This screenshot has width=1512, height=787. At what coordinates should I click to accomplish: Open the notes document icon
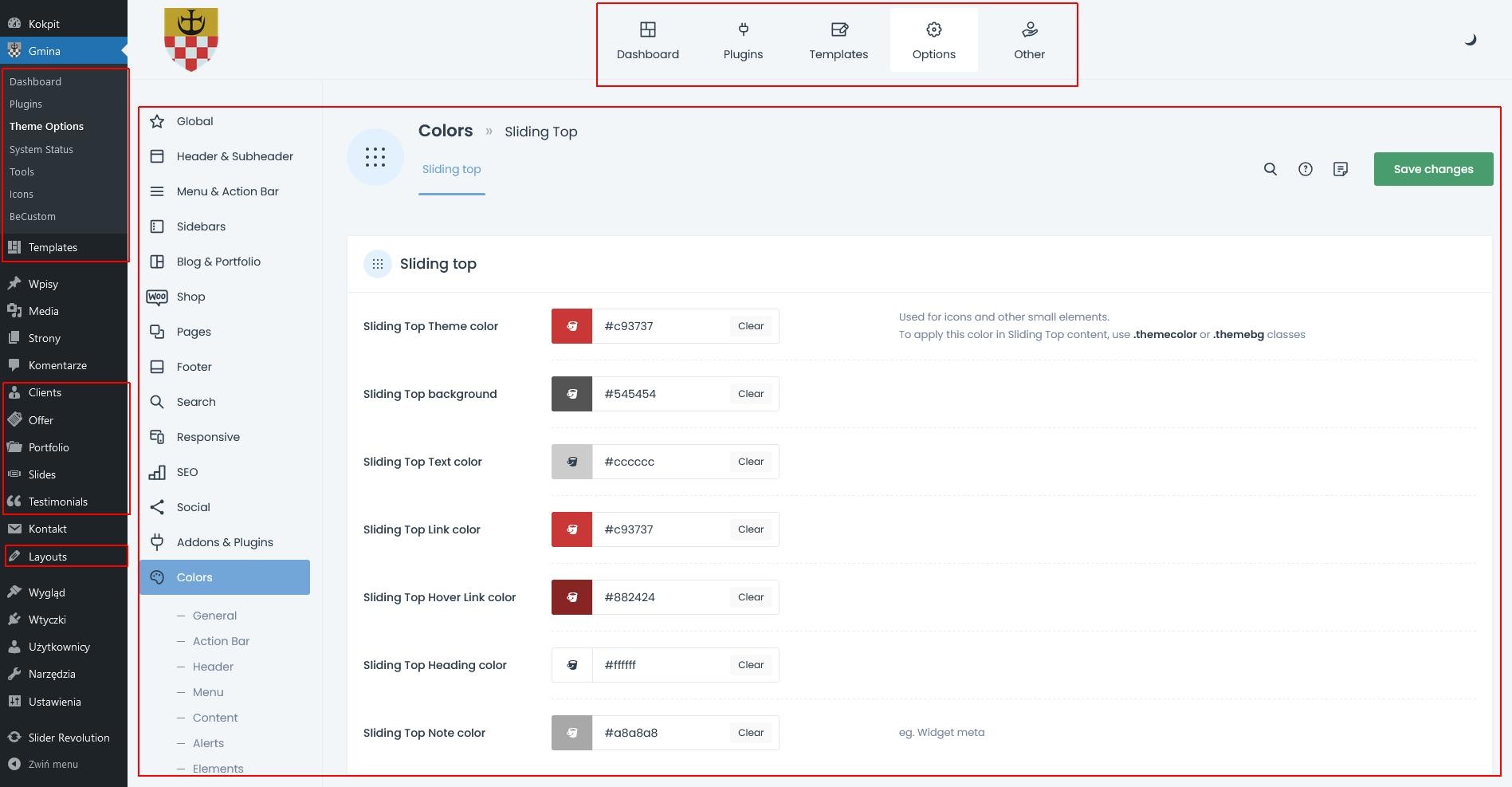pyautogui.click(x=1341, y=169)
